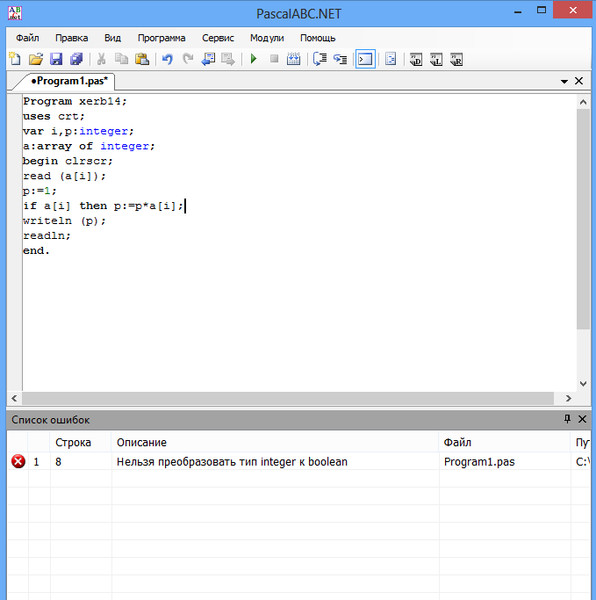Open the Программа menu
Screen dimensions: 596x600
click(x=161, y=38)
